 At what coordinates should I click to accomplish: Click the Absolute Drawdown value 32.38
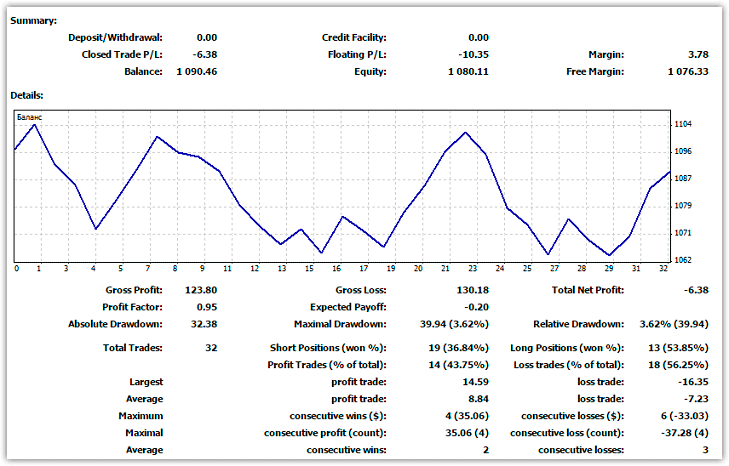coord(204,324)
